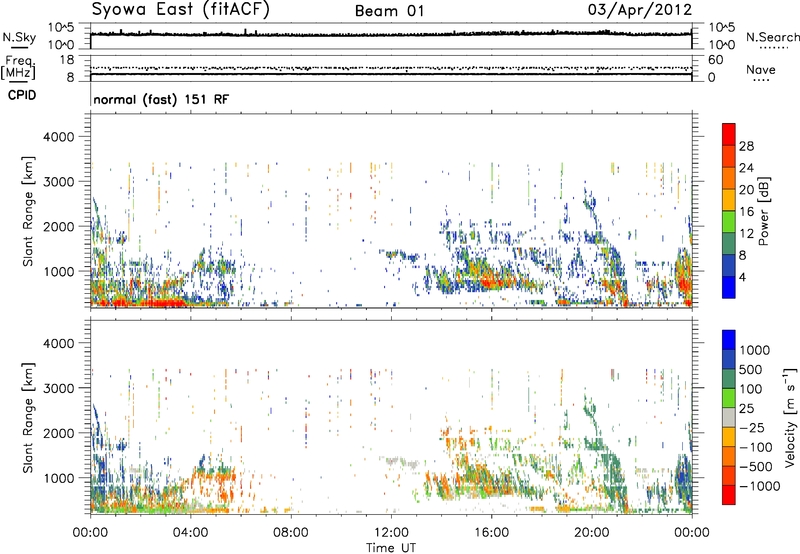800x554 pixels.
Task: Click the right-side Nave axis value '60'
Action: pyautogui.click(x=716, y=60)
